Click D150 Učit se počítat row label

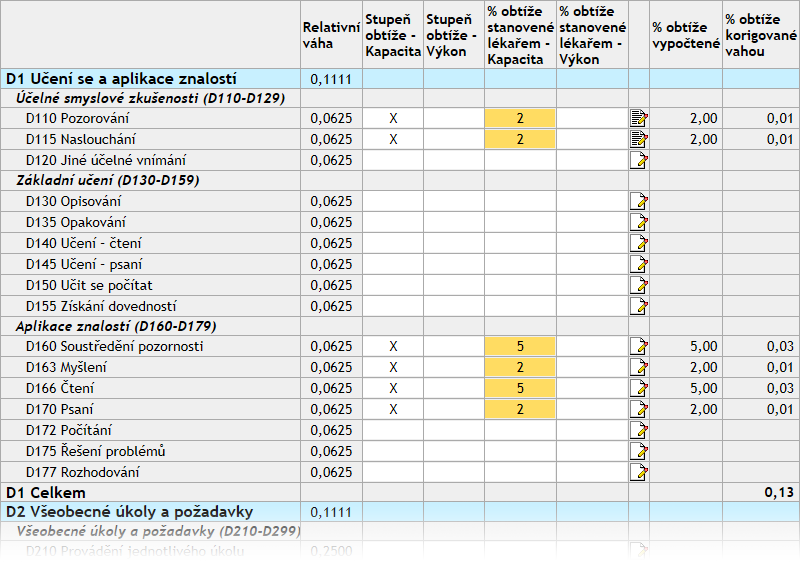coord(89,285)
